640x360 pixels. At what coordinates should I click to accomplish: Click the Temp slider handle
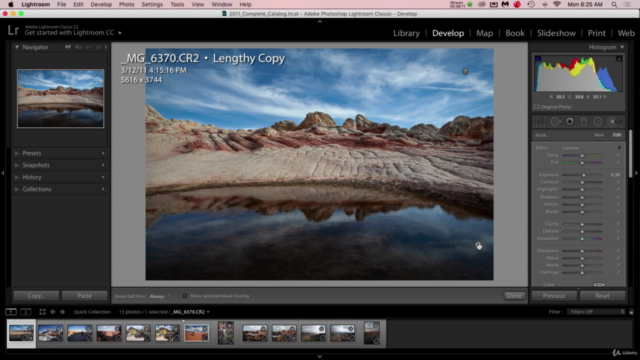582,156
